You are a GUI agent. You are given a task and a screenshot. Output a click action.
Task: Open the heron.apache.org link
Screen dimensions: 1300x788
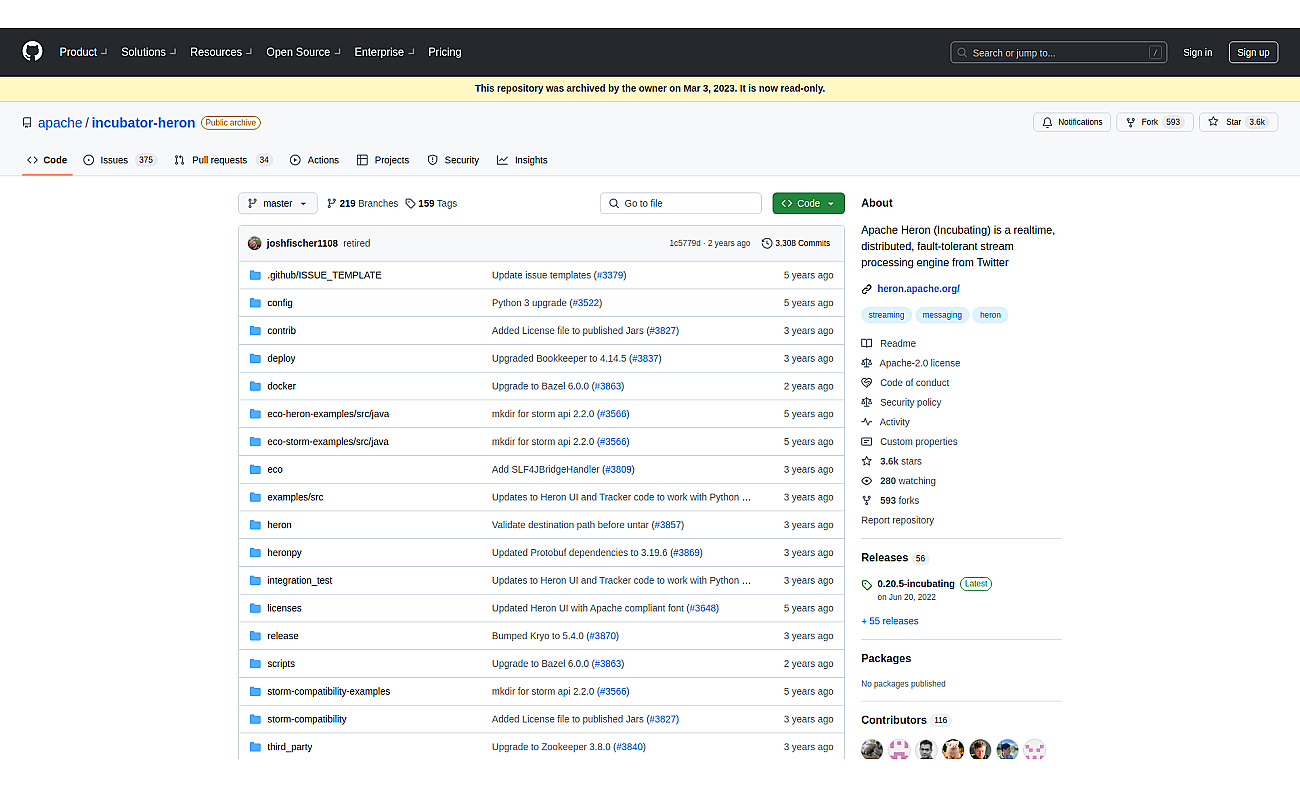(918, 289)
